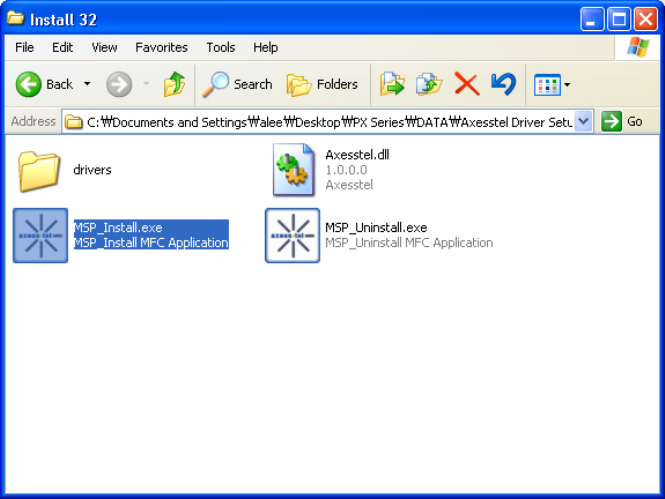Viewport: 665px width, 499px height.
Task: Click the Windows flag logo
Action: (638, 47)
